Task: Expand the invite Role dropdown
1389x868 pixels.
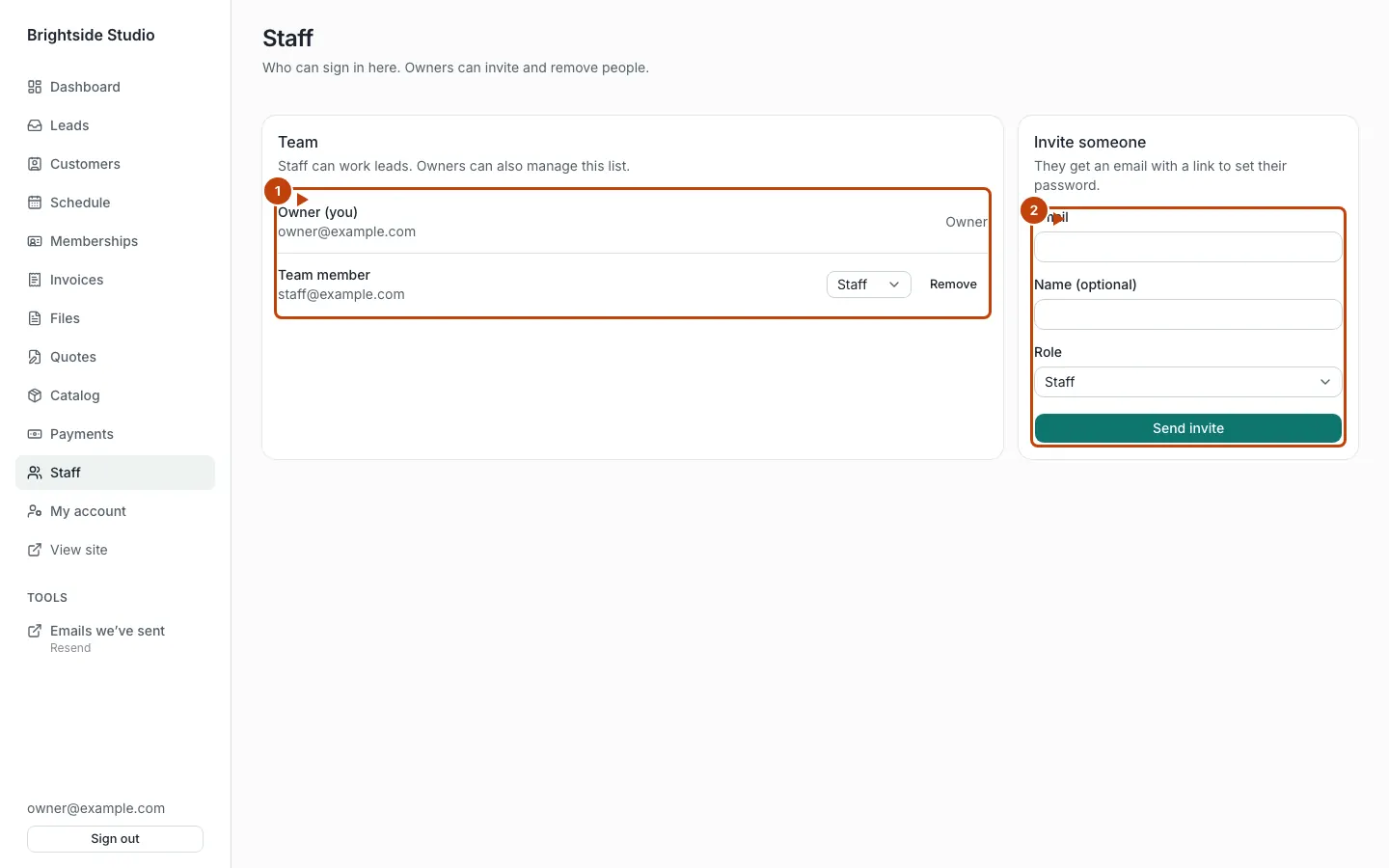Action: coord(1188,382)
